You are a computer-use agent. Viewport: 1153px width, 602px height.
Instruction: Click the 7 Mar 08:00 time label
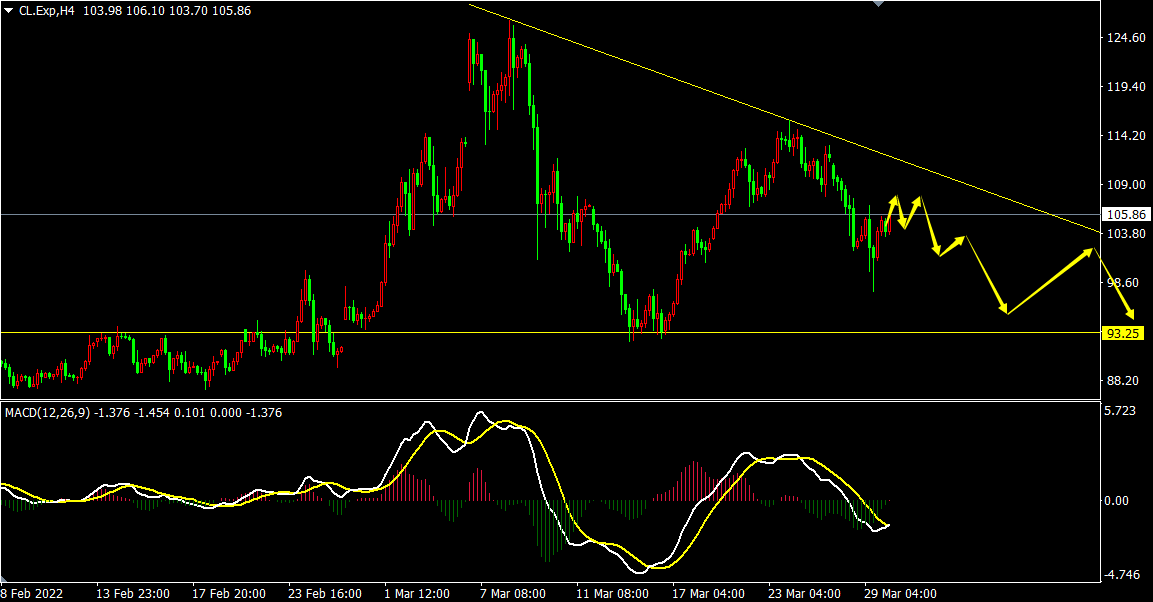point(512,593)
